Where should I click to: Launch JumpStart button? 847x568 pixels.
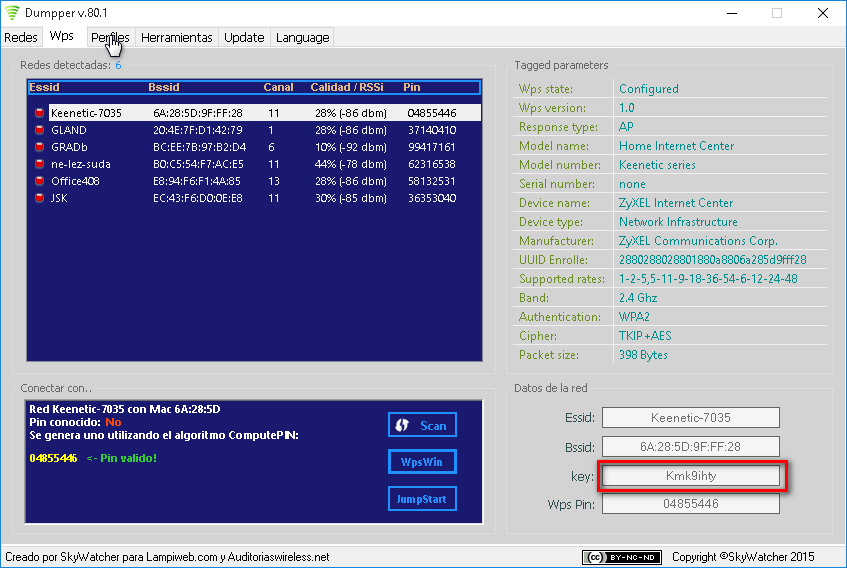tap(422, 498)
